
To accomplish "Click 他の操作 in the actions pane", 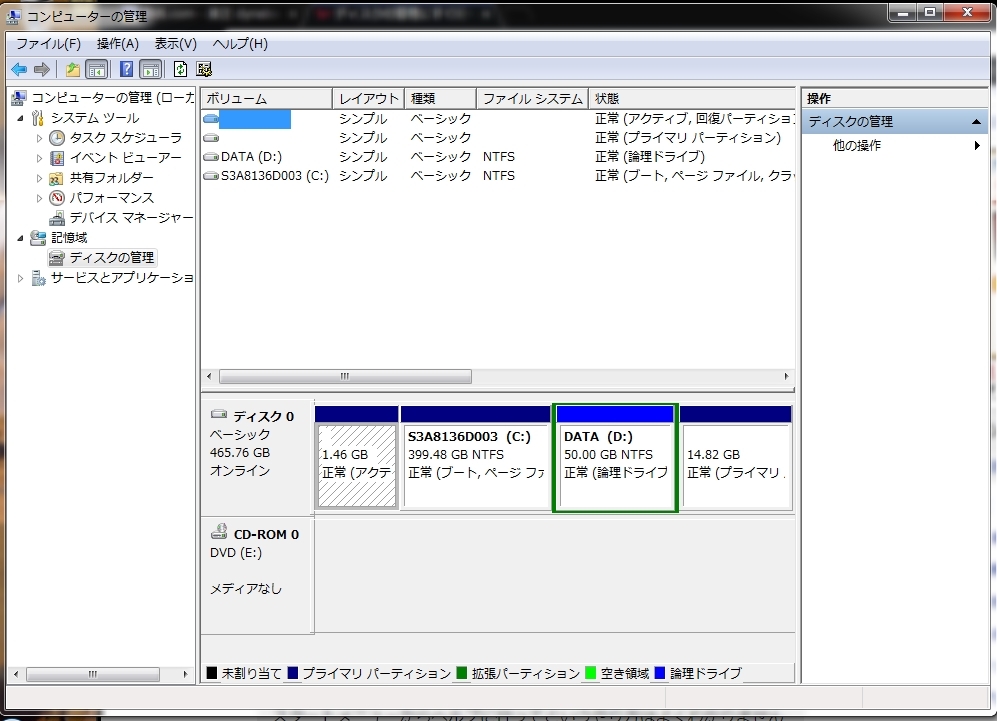I will [x=857, y=146].
